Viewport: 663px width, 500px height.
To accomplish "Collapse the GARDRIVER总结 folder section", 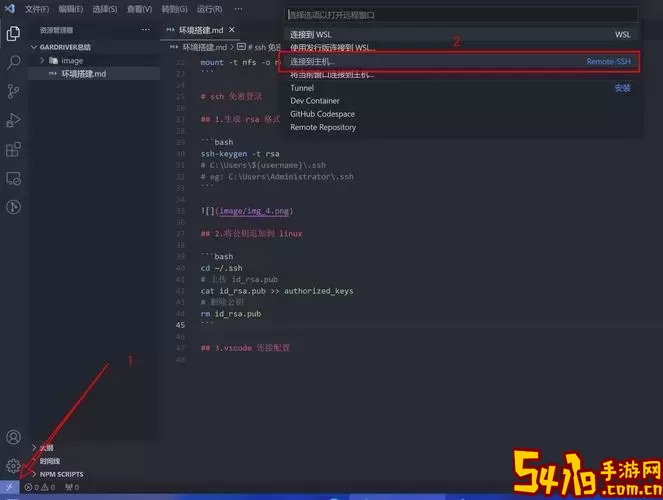I will [x=93, y=47].
